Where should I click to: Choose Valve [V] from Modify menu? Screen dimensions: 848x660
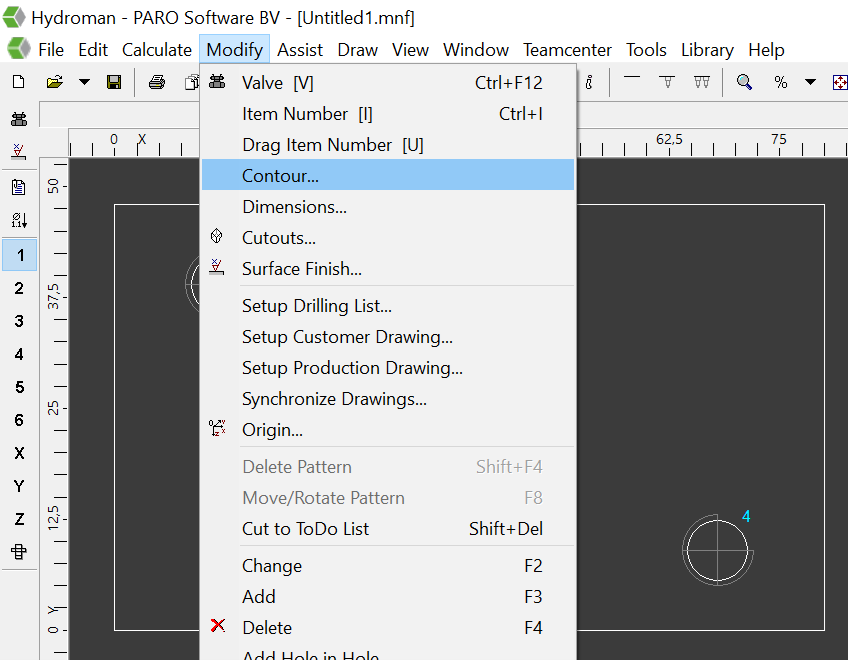[388, 82]
